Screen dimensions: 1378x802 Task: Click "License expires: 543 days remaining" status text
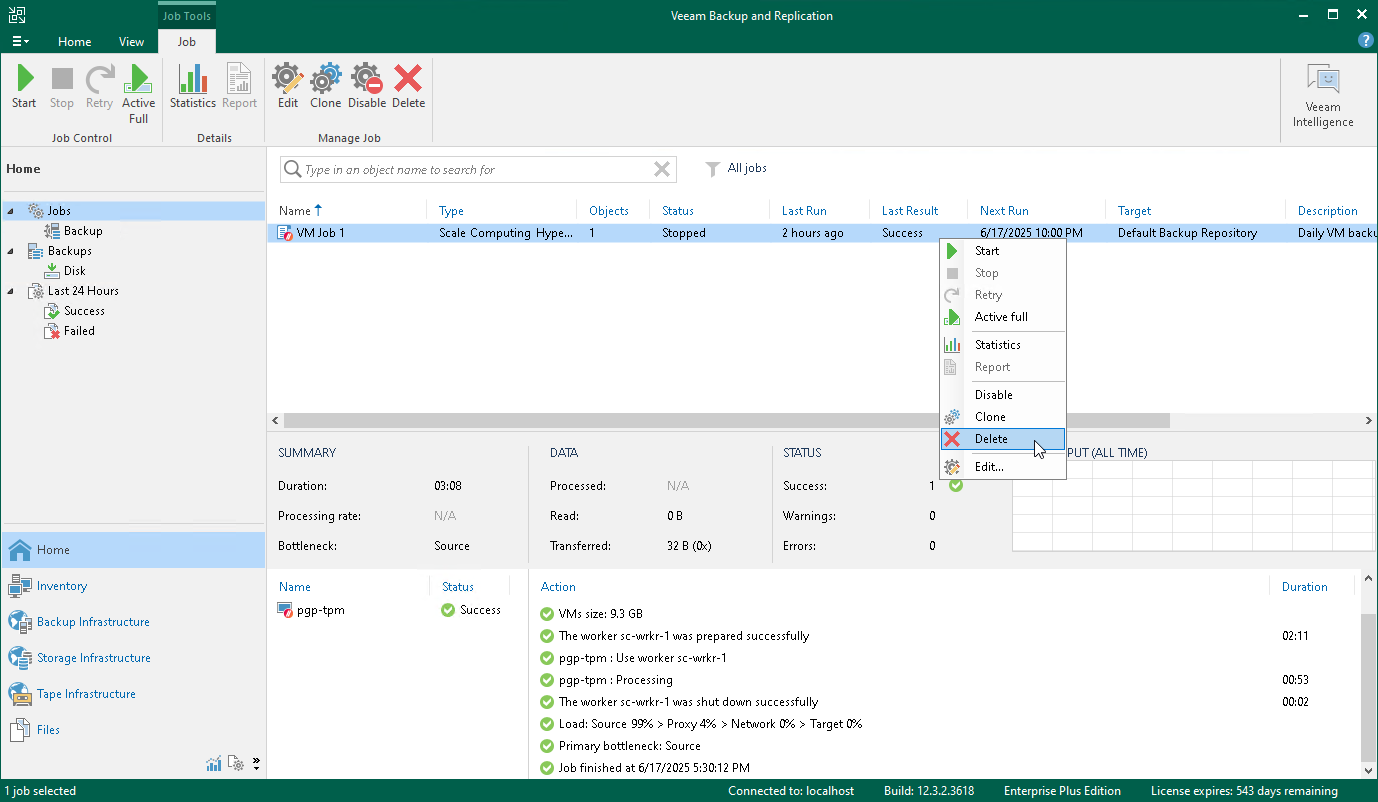1244,791
